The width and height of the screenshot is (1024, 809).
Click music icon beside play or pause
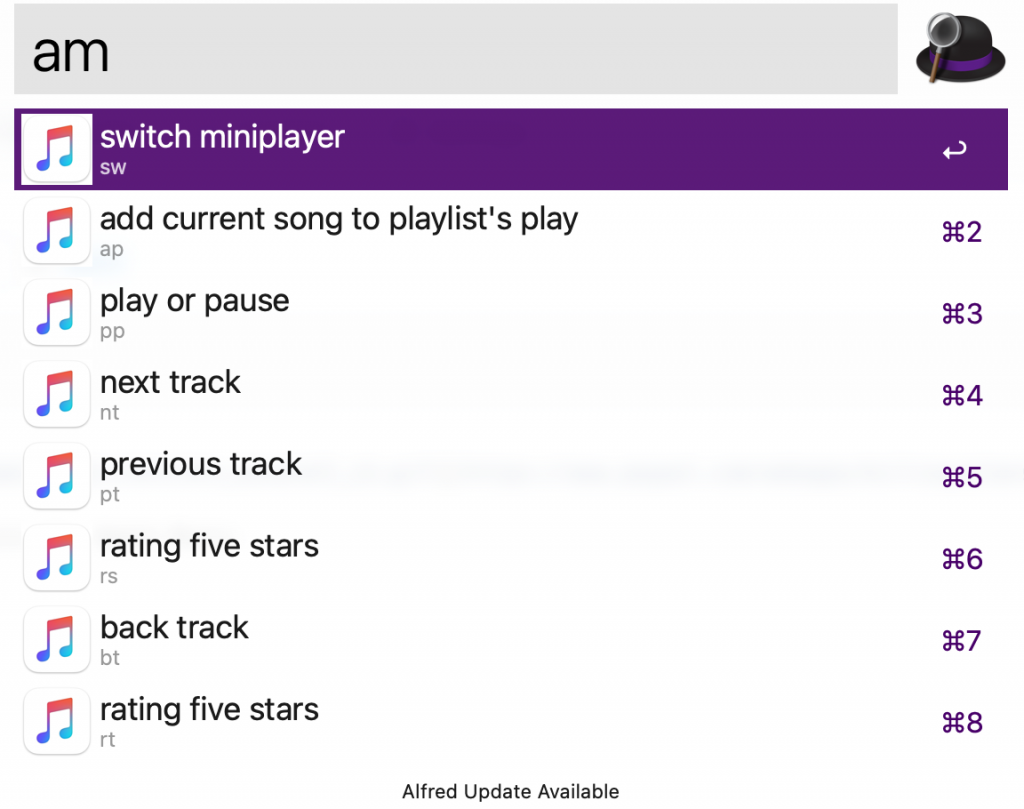[x=57, y=313]
